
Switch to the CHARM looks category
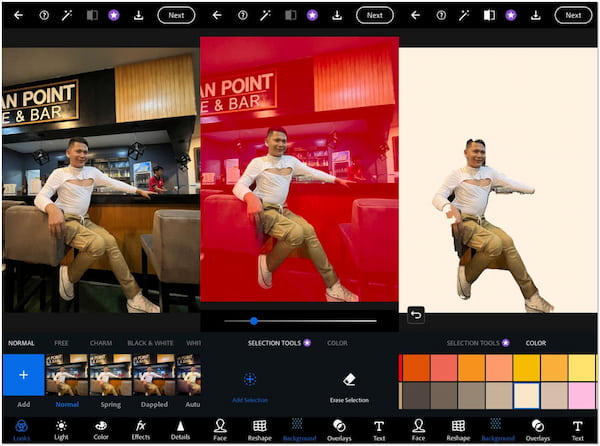pyautogui.click(x=101, y=343)
